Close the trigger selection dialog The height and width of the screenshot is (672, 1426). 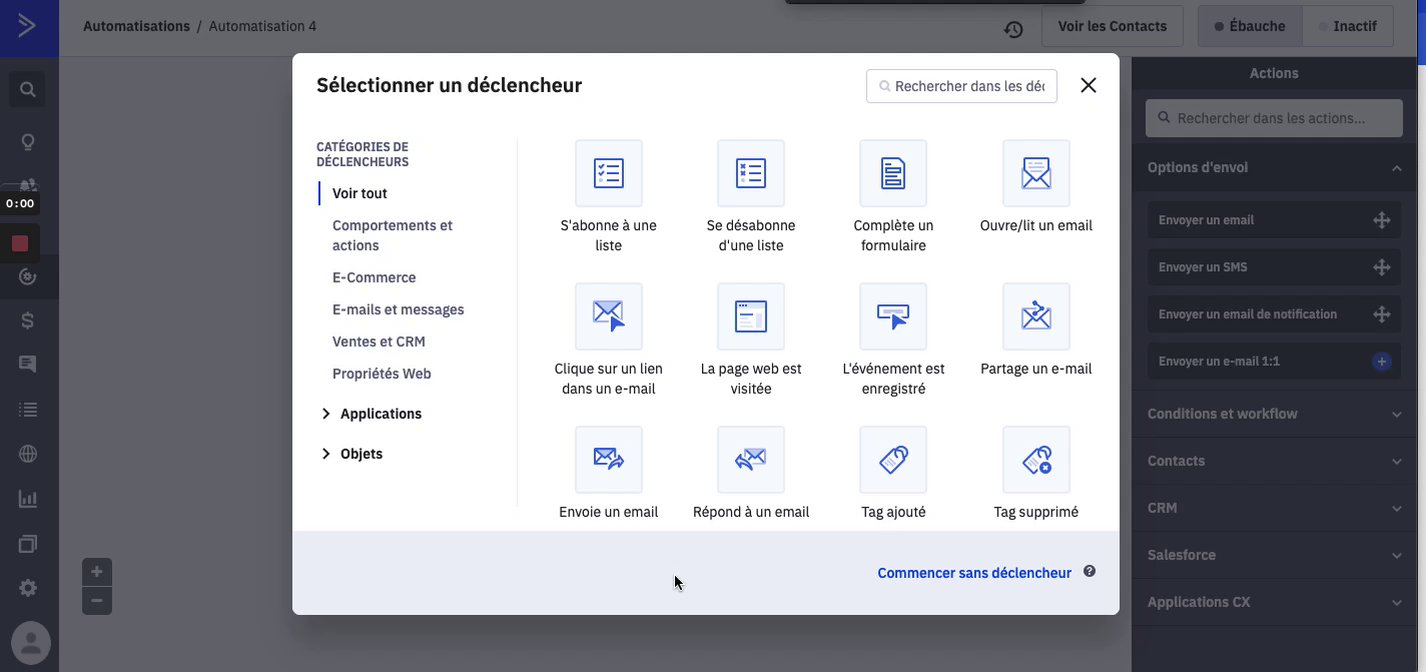pos(1088,85)
